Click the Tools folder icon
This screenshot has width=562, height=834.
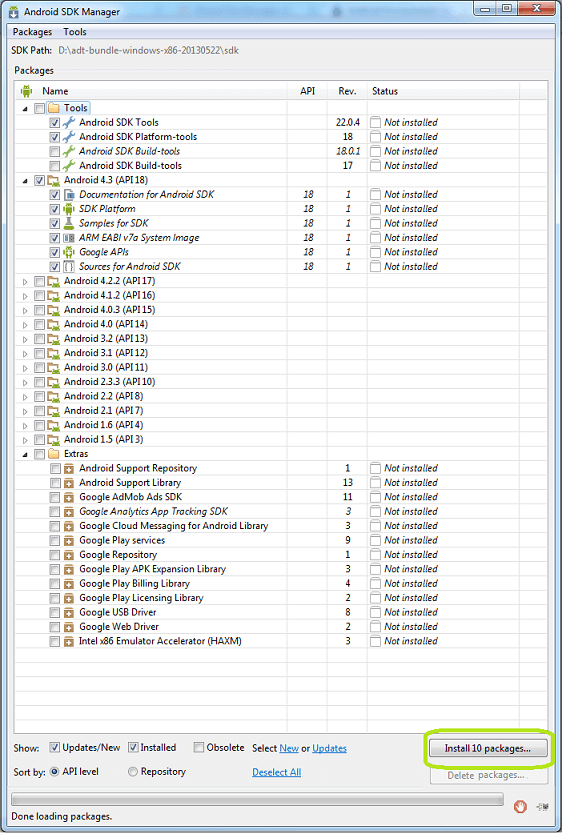[x=54, y=108]
